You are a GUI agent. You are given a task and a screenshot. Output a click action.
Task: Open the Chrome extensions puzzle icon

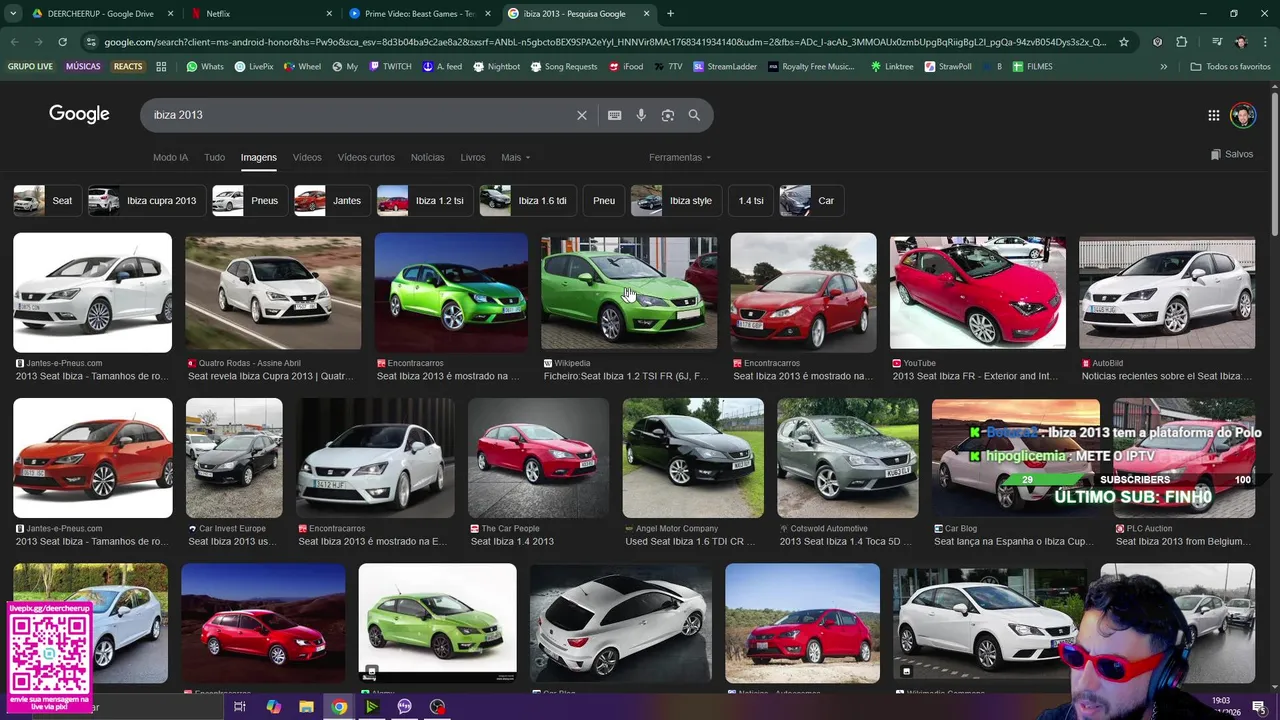pyautogui.click(x=1182, y=42)
